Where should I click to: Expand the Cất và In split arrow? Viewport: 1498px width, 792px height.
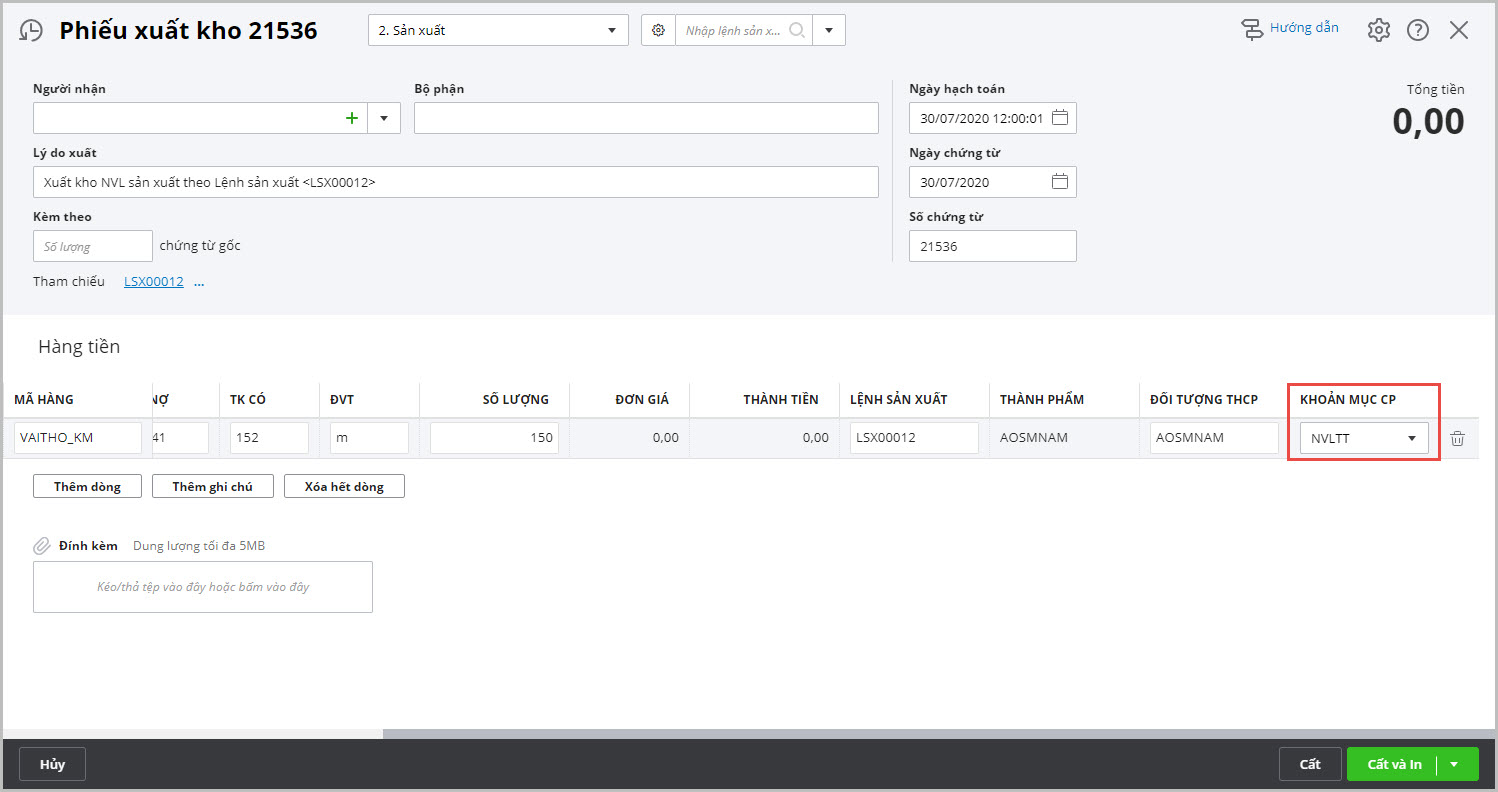[1454, 764]
